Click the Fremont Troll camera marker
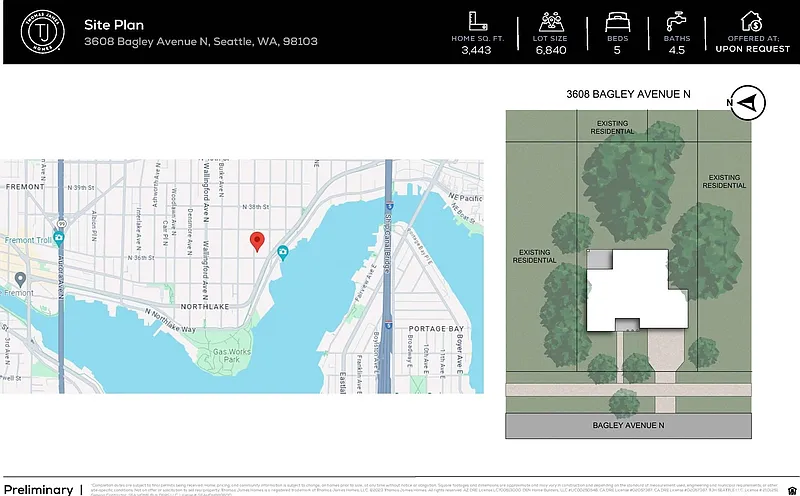Screen dimensions: 800x496 [x=59, y=240]
